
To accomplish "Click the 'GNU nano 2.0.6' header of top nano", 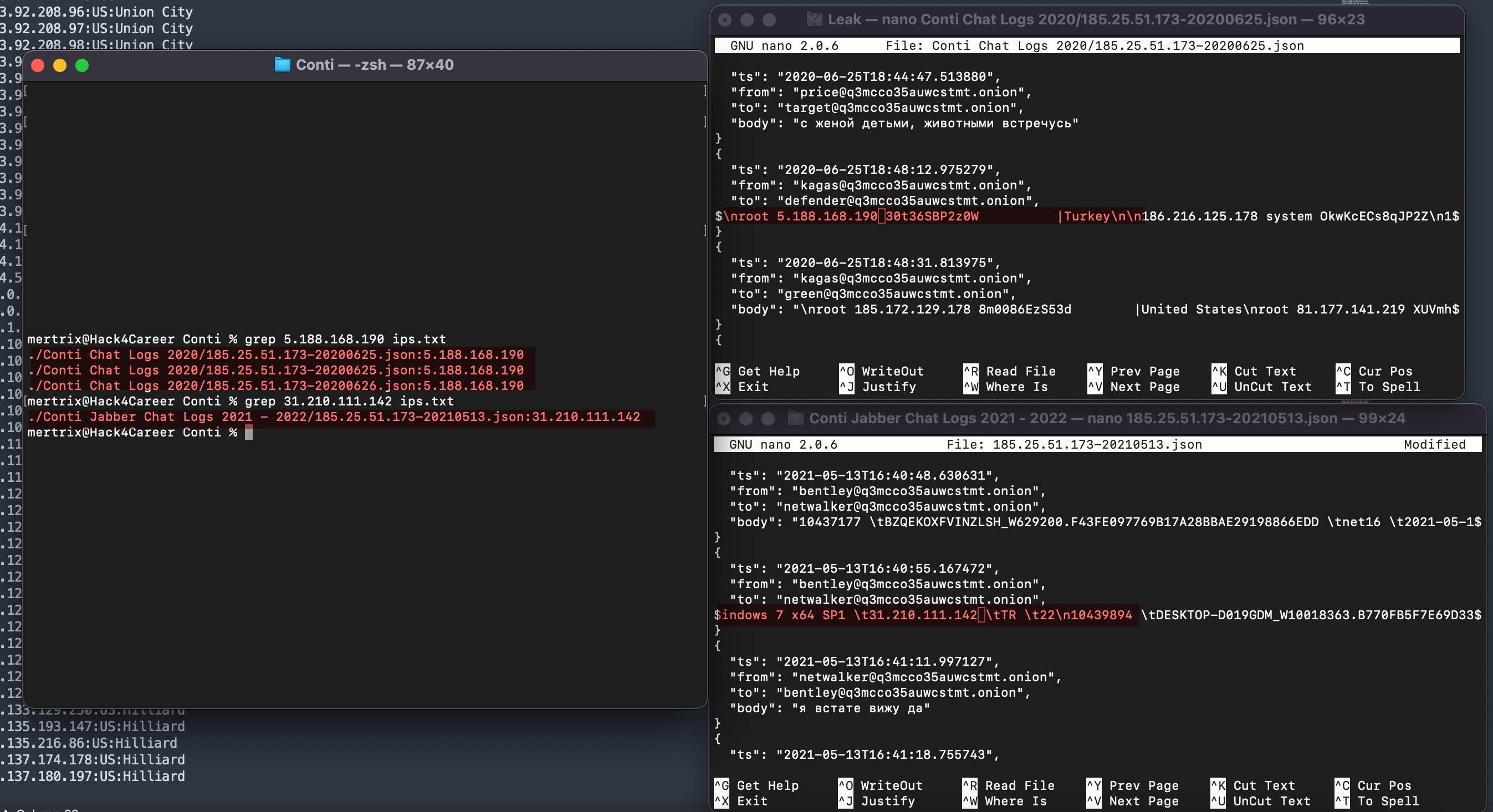I will pos(784,46).
